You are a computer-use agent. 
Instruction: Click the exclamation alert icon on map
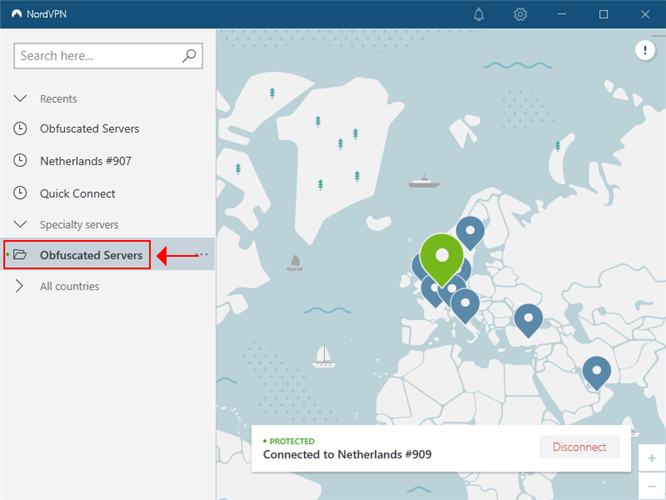[645, 51]
